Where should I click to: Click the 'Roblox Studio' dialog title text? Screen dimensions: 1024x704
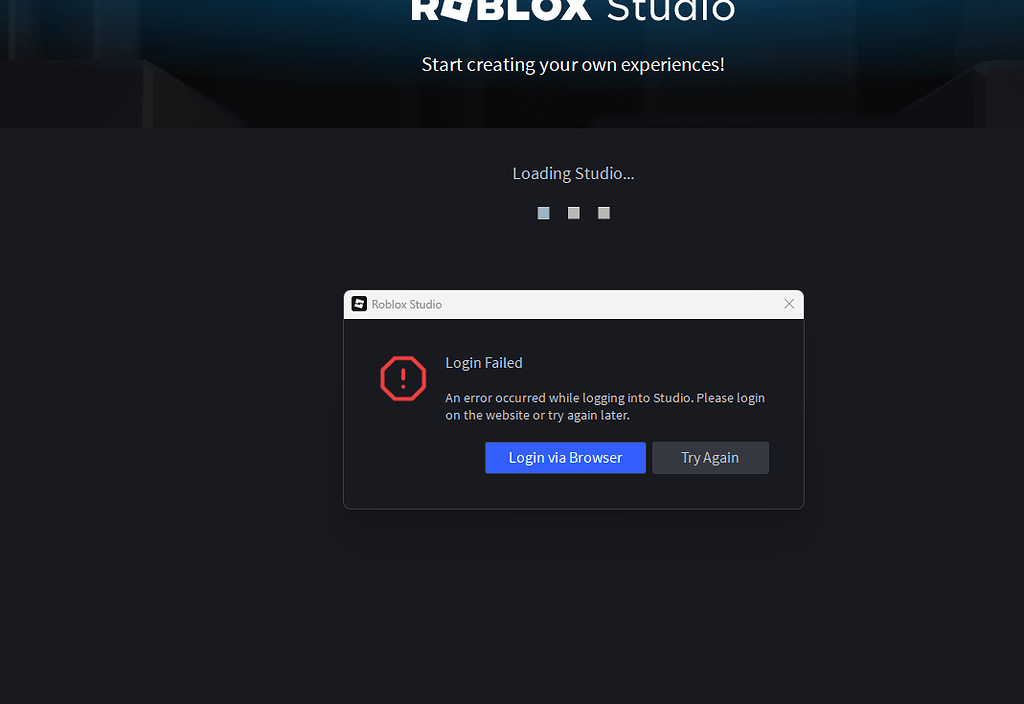(406, 304)
